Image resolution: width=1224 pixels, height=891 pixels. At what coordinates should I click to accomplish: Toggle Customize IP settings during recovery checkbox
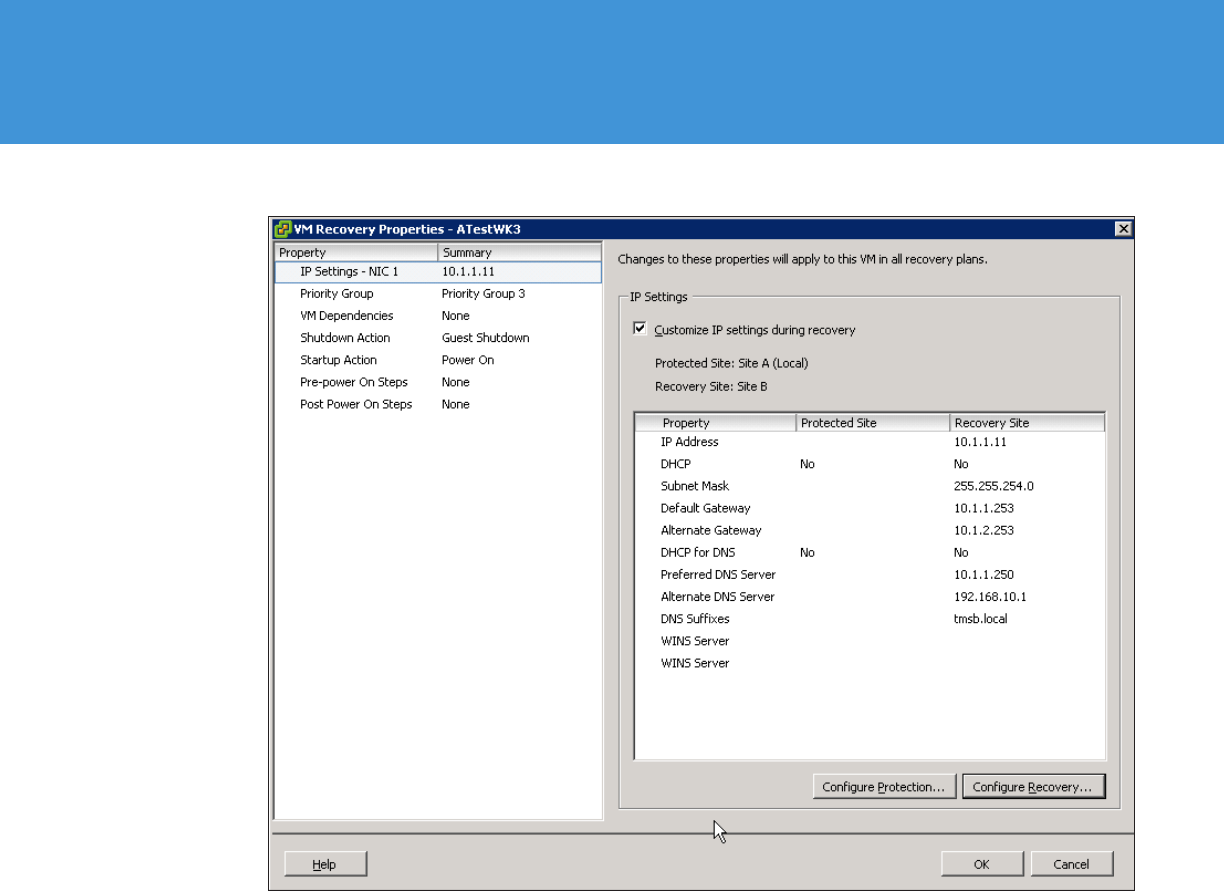click(x=640, y=329)
